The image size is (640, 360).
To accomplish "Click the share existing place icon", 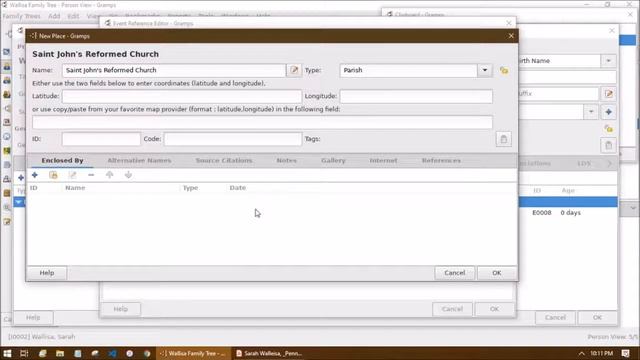I will [x=53, y=175].
